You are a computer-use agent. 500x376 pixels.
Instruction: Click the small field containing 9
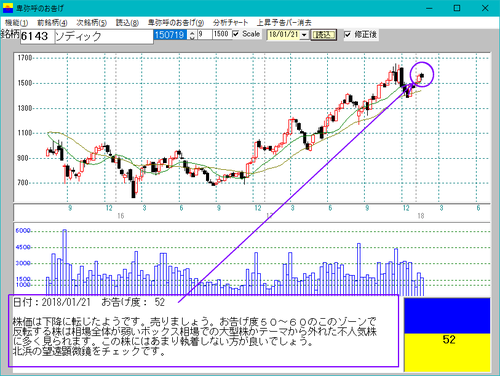(205, 34)
